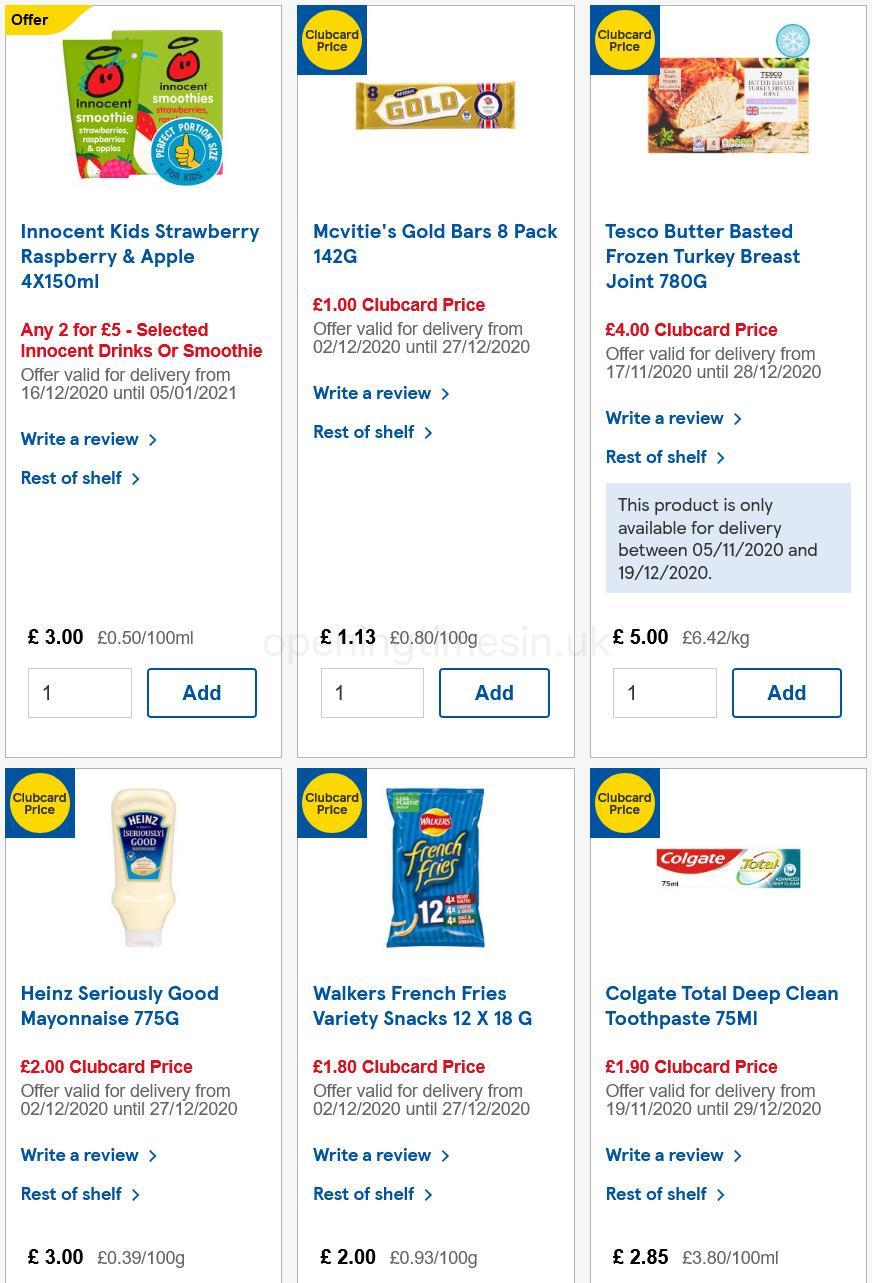
Task: Open Write a review for Innocent Kids smoothies
Action: (80, 439)
